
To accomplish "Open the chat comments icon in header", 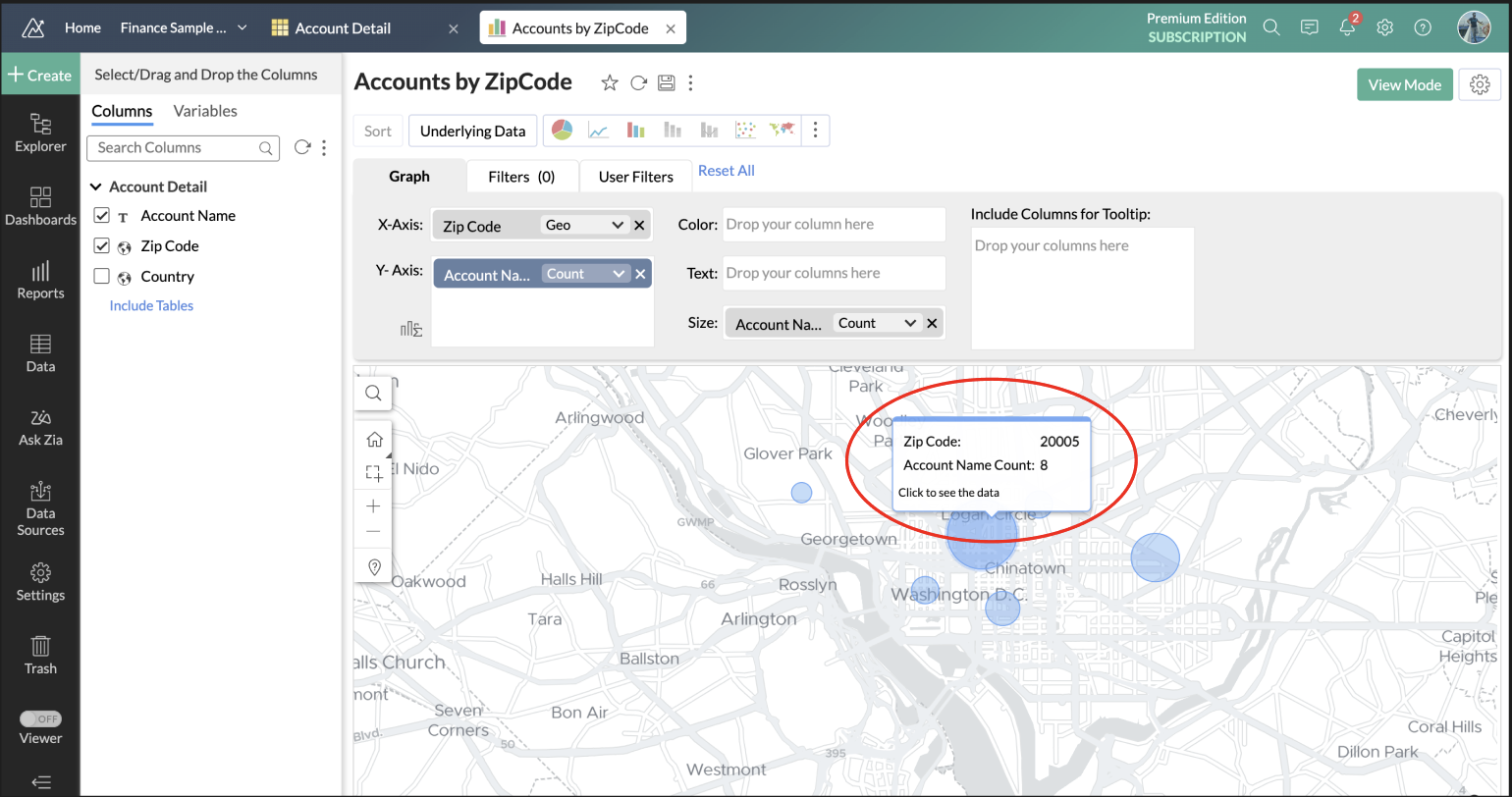I will 1309,27.
